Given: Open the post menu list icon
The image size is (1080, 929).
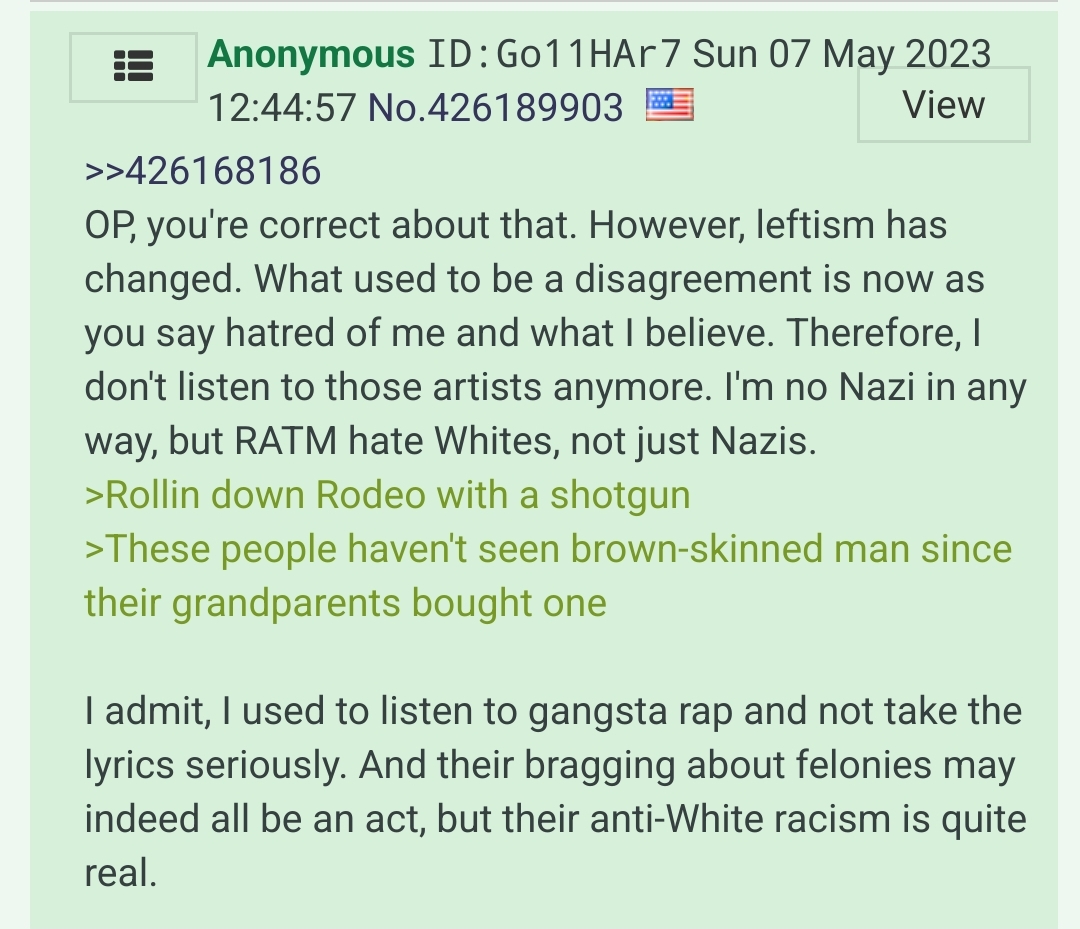Looking at the screenshot, I should pyautogui.click(x=133, y=67).
